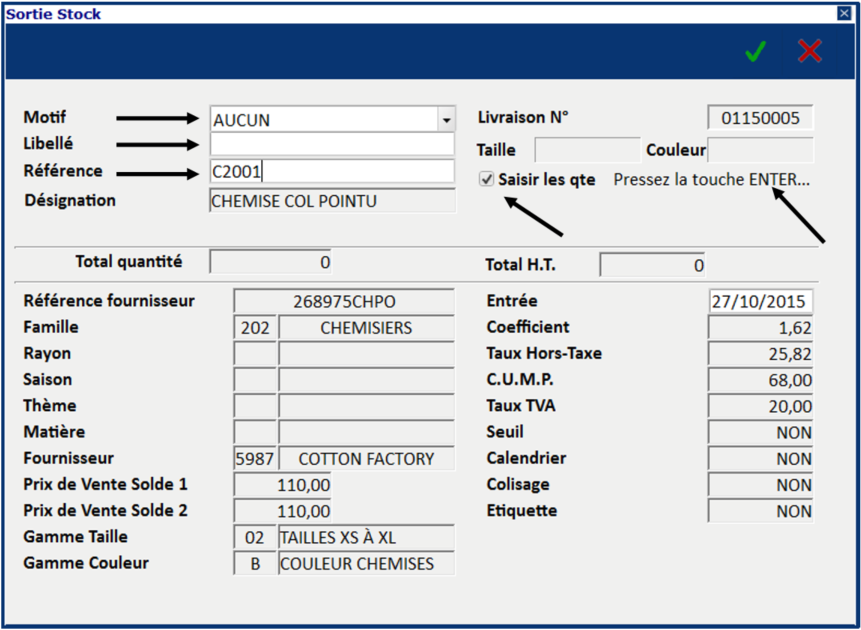This screenshot has width=861, height=630.
Task: Click the Prix de Vente Solde 1 field
Action: tap(282, 485)
